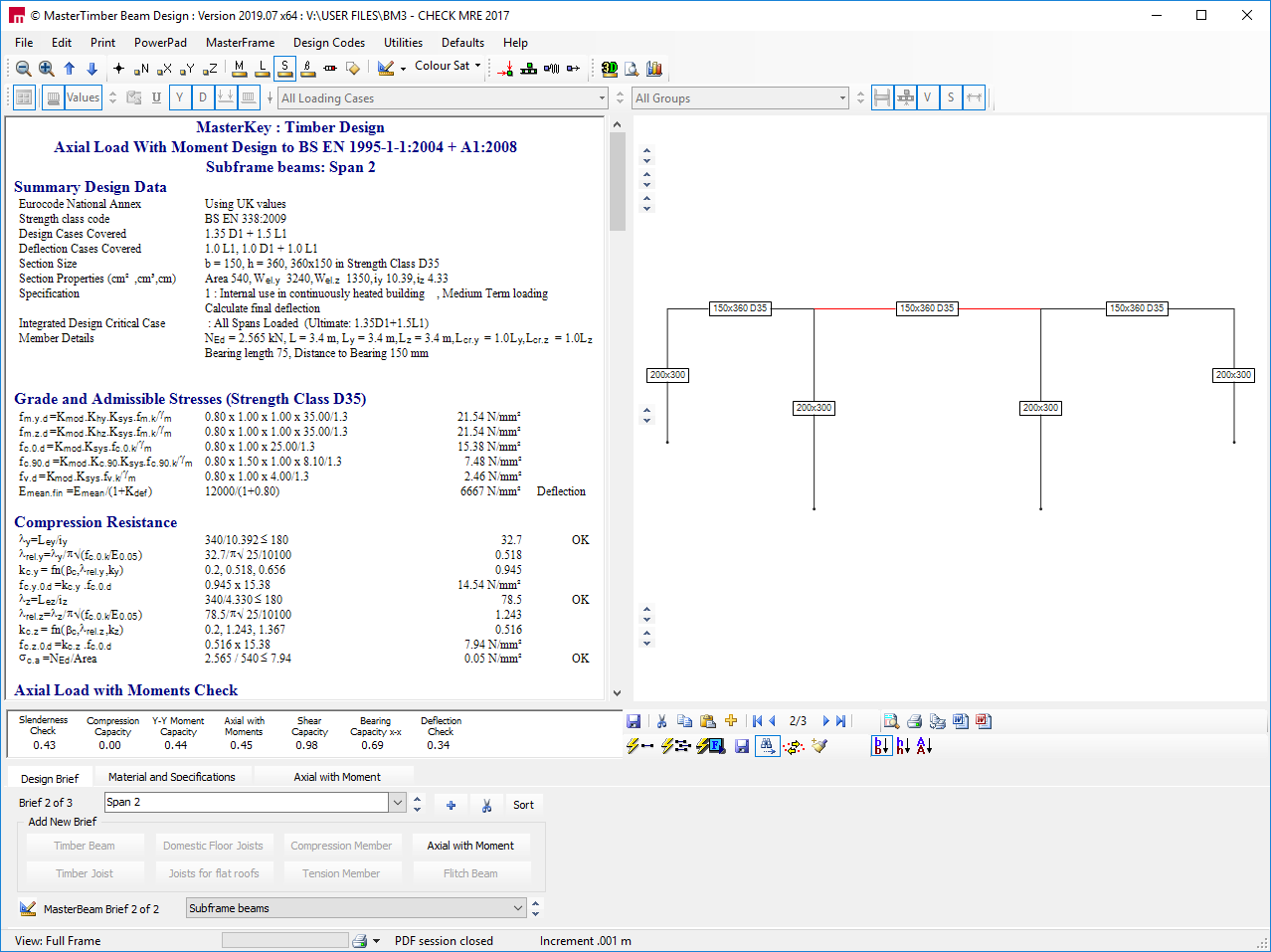Open the Design Codes menu

328,43
